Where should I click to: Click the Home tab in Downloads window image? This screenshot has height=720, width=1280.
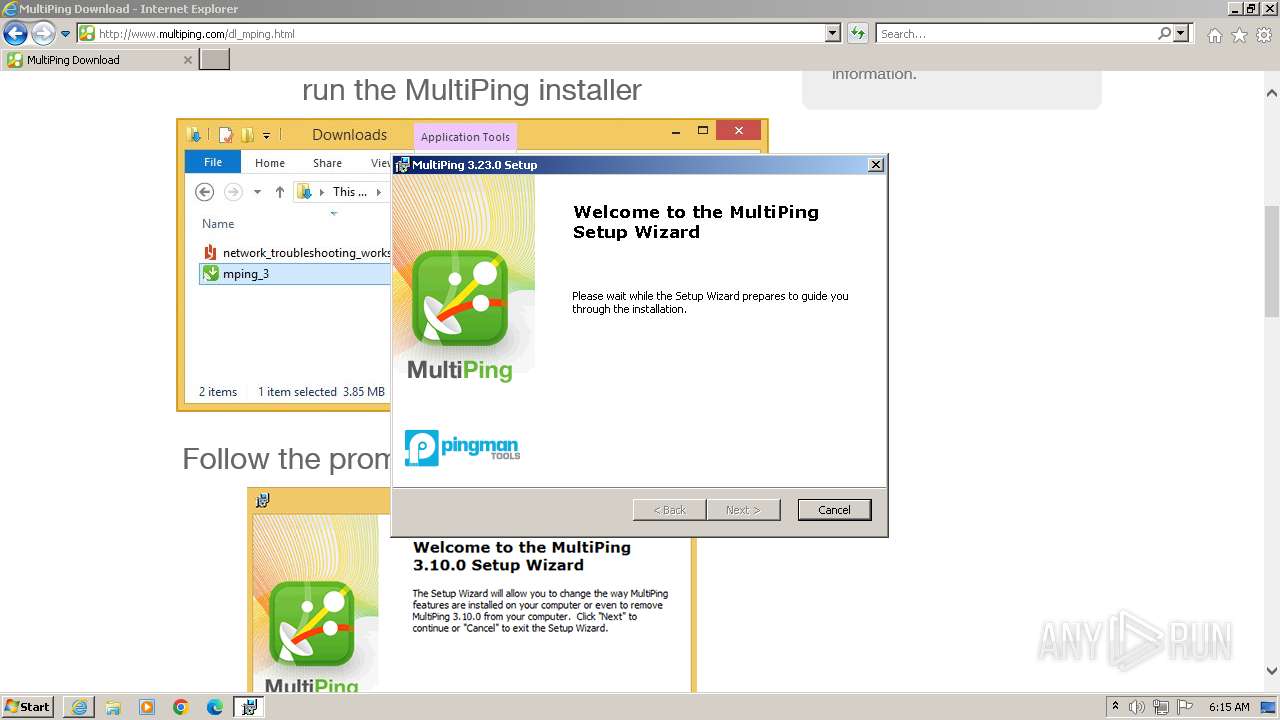pos(270,163)
